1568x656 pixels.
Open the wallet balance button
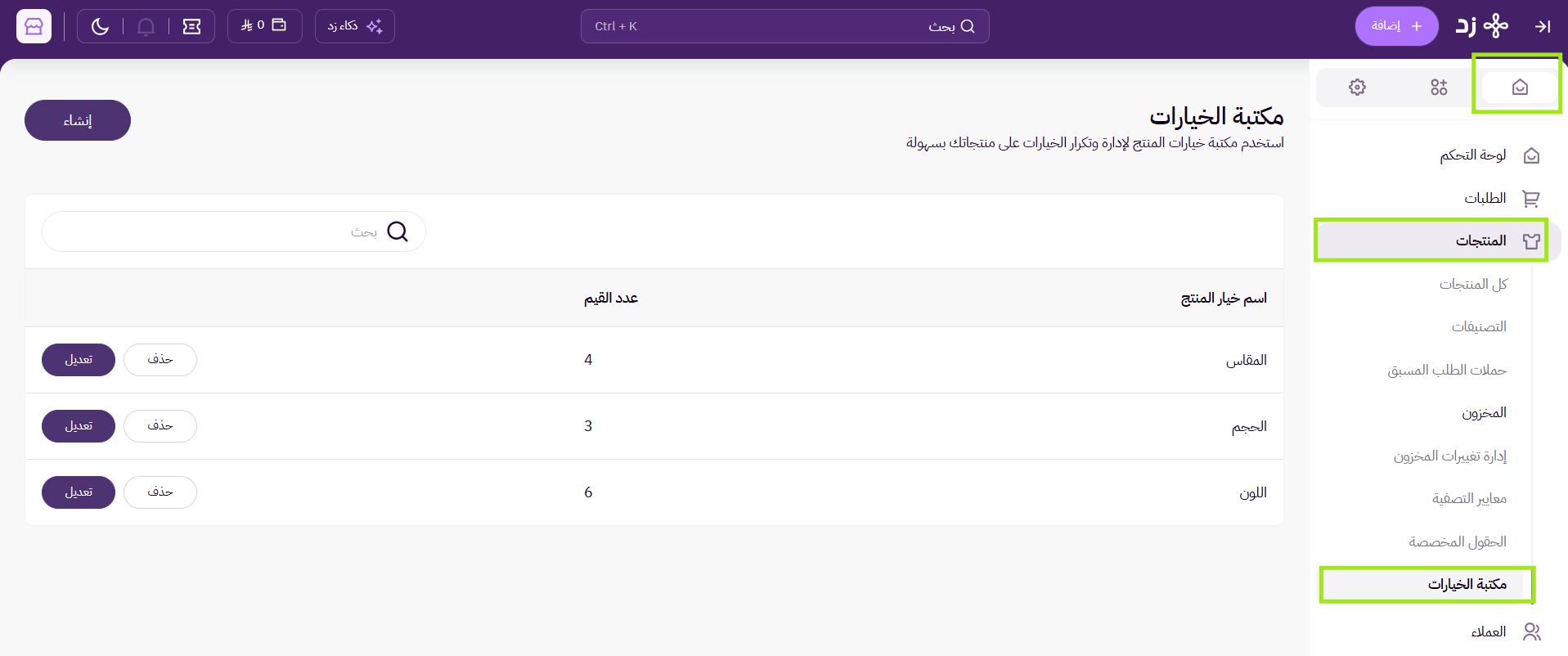(264, 26)
